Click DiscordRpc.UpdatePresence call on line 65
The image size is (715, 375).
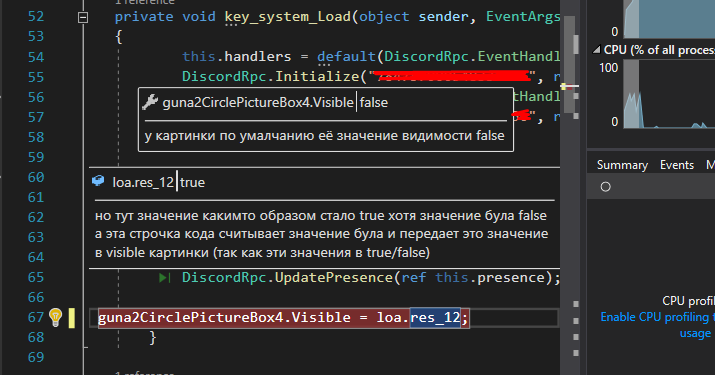(287, 277)
